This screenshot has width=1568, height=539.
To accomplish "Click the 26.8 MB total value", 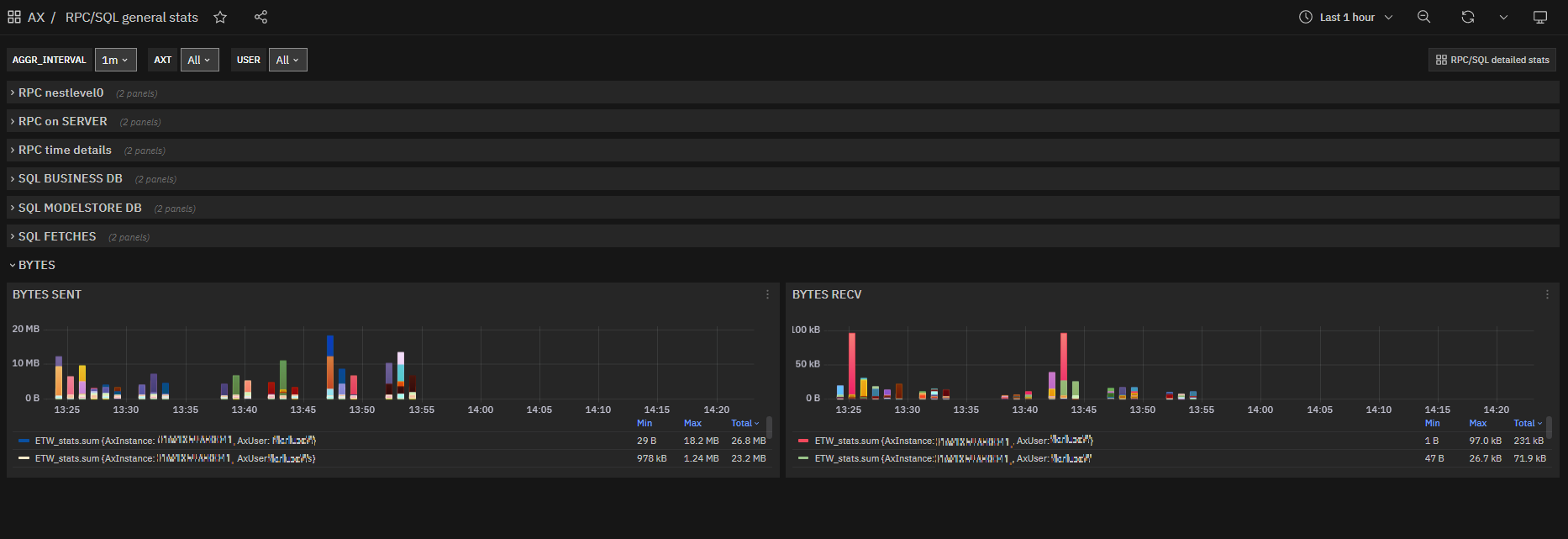I will point(749,441).
